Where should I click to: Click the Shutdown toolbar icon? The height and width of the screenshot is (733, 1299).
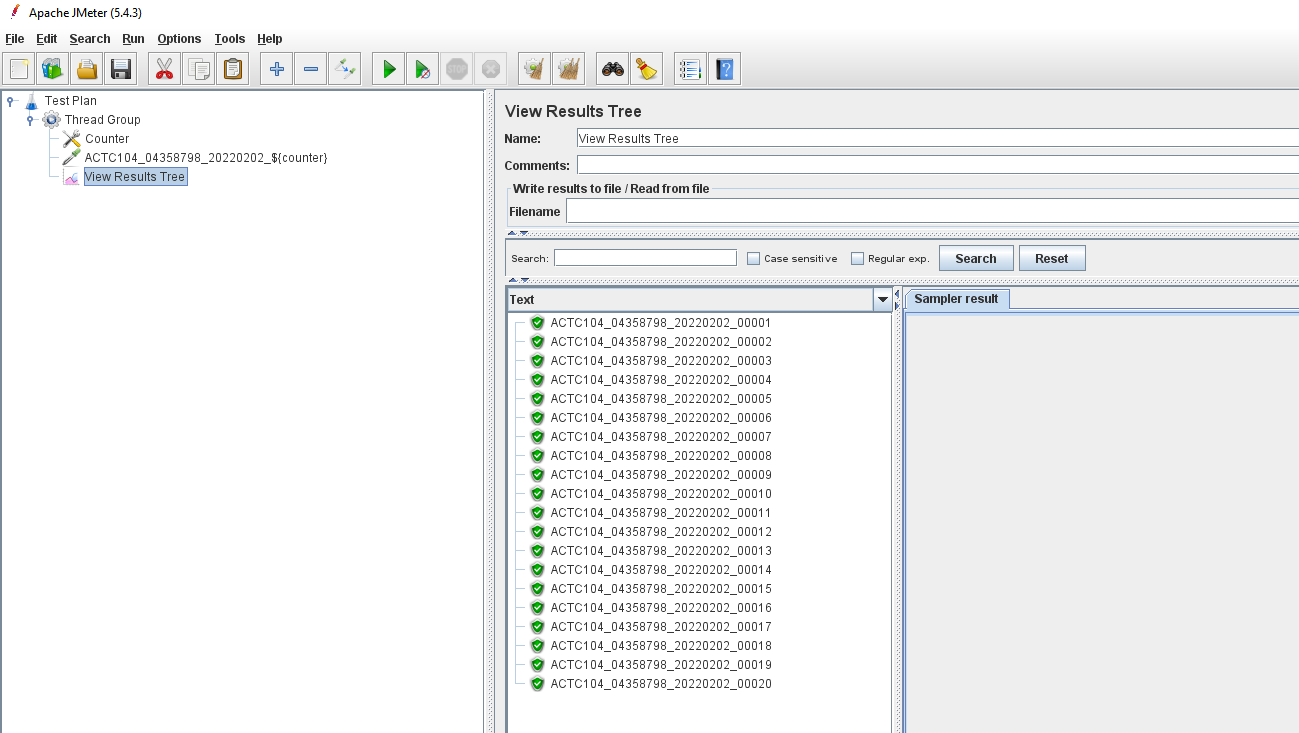(491, 69)
